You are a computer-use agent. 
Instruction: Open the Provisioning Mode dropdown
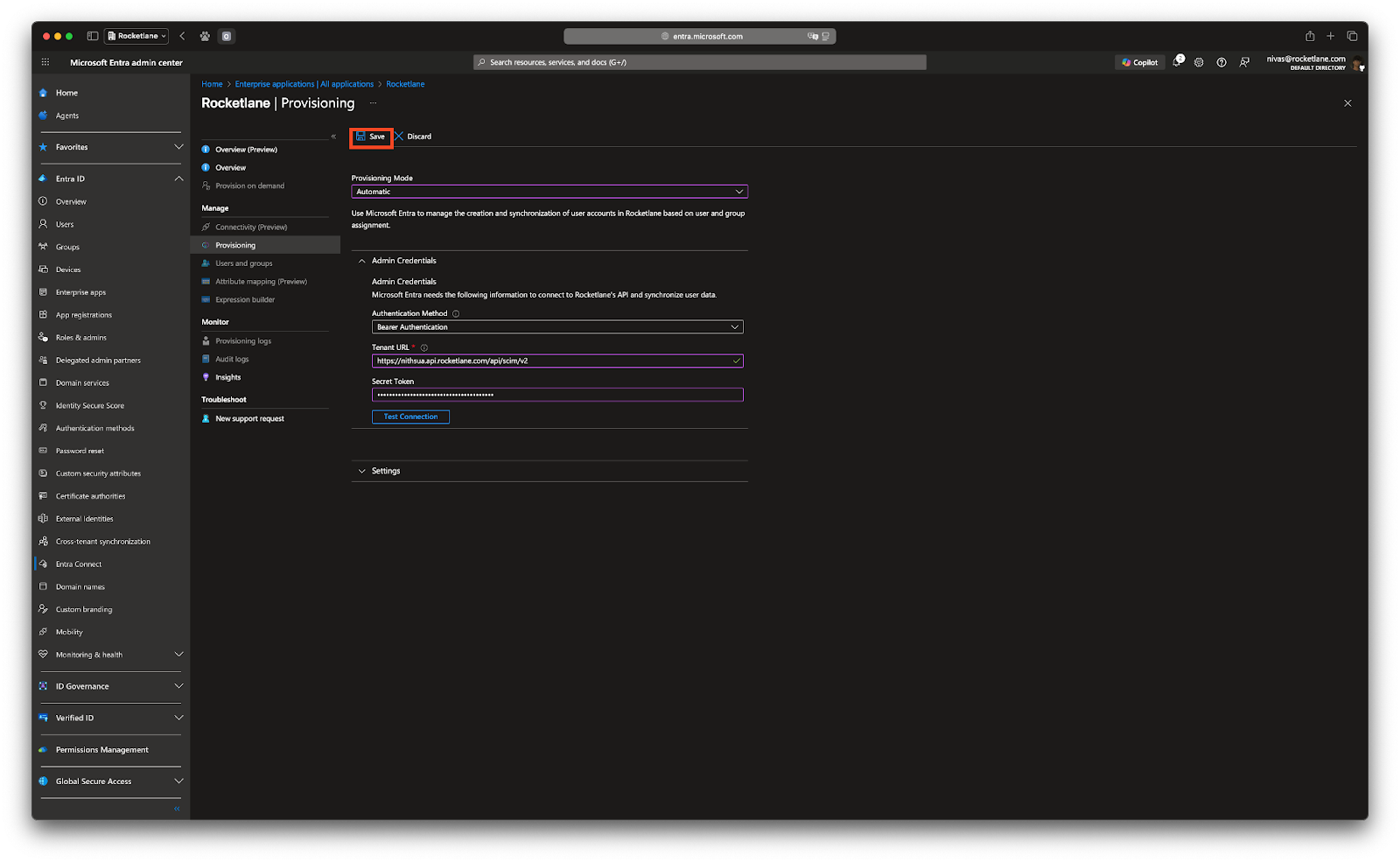[549, 192]
